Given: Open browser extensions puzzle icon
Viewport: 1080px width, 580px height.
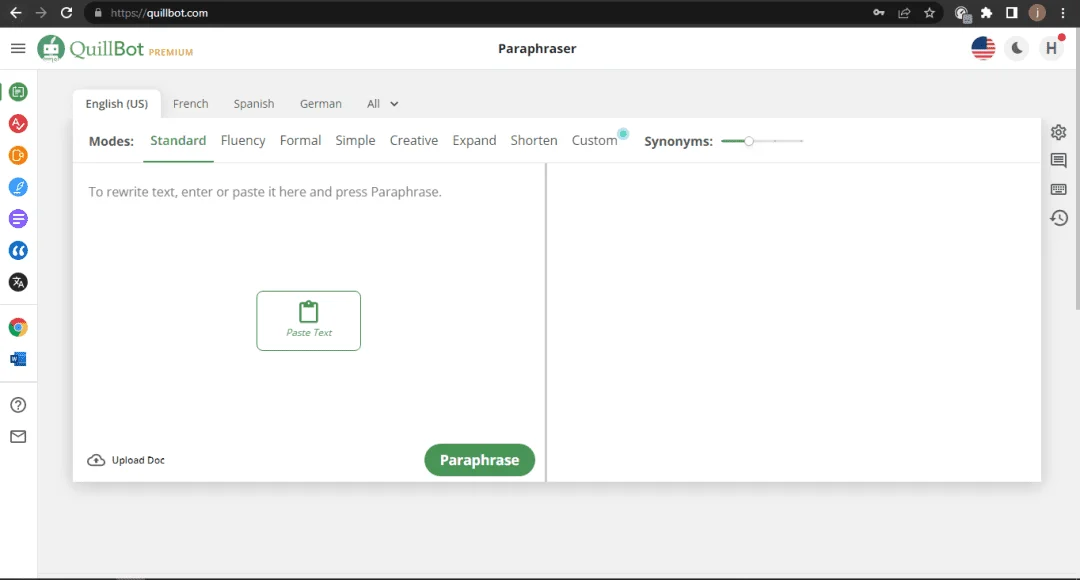Looking at the screenshot, I should (986, 12).
